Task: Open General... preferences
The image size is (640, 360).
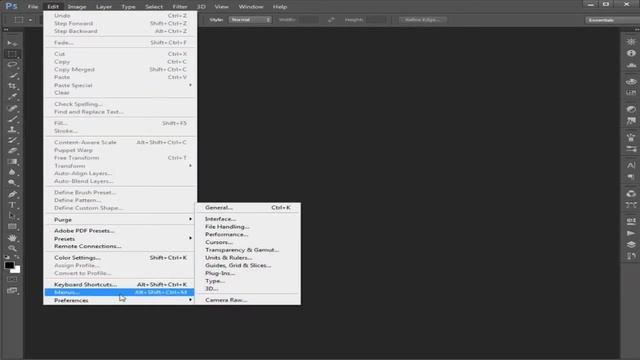Action: [248, 207]
